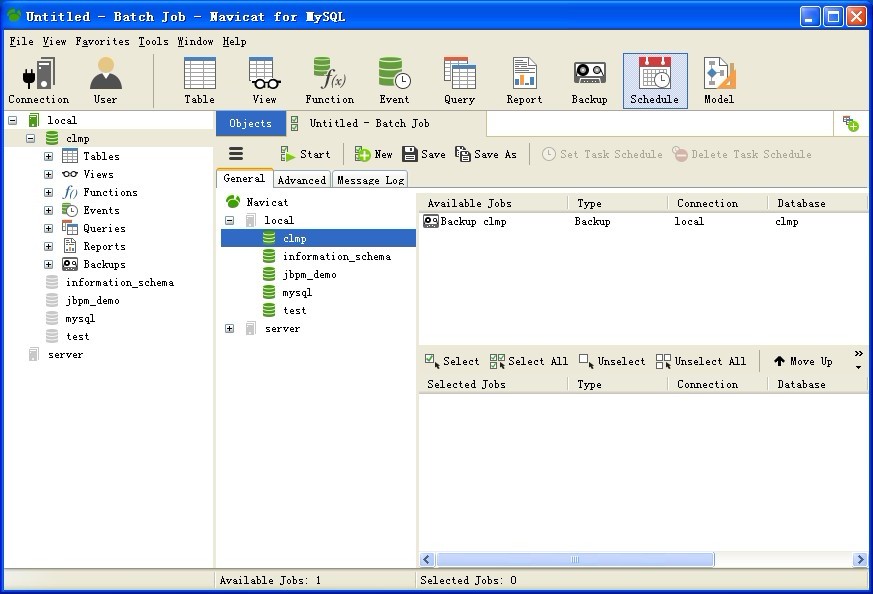Open the Connection tool in main toolbar
This screenshot has width=873, height=594.
click(38, 81)
